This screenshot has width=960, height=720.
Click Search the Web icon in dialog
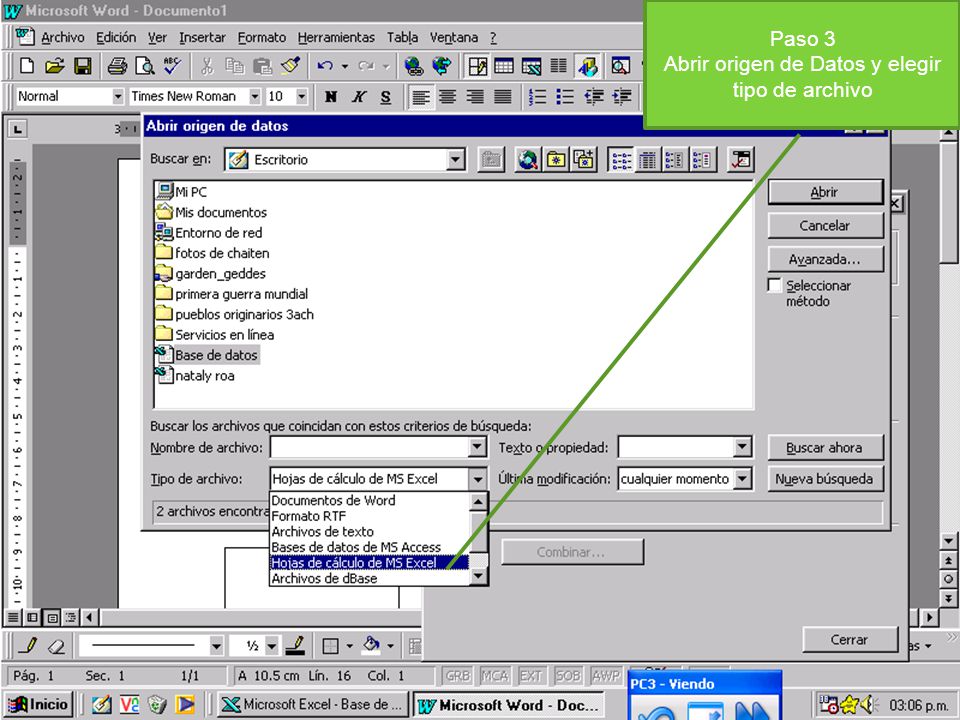[x=528, y=160]
